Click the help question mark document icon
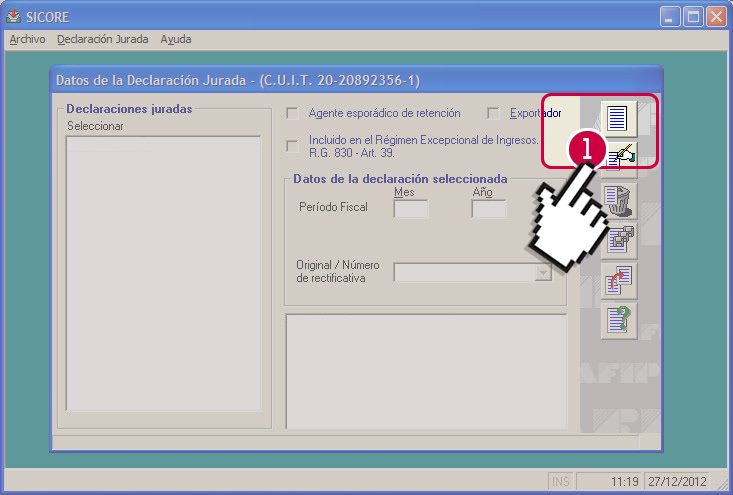 pyautogui.click(x=619, y=321)
